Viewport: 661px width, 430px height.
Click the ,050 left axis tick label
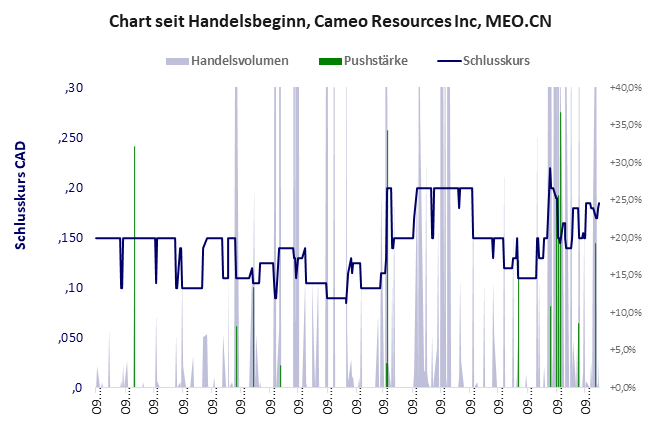[x=70, y=338]
